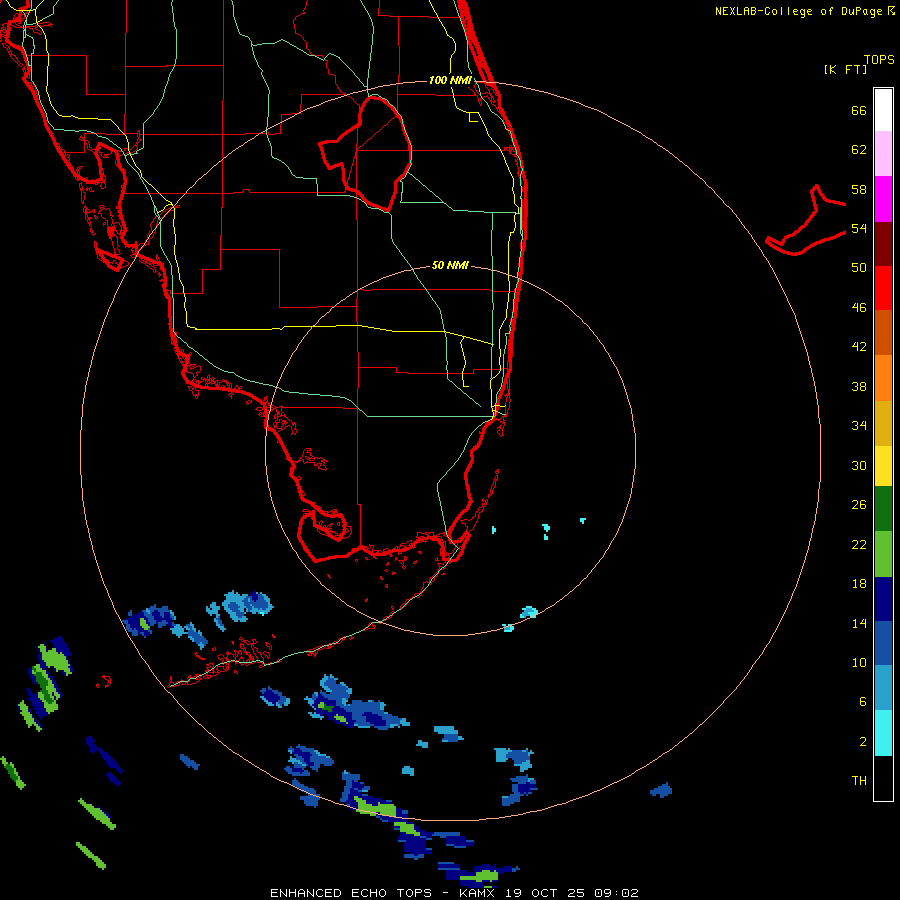
Task: Click the light blue 6-10 kft legend swatch
Action: pos(883,688)
